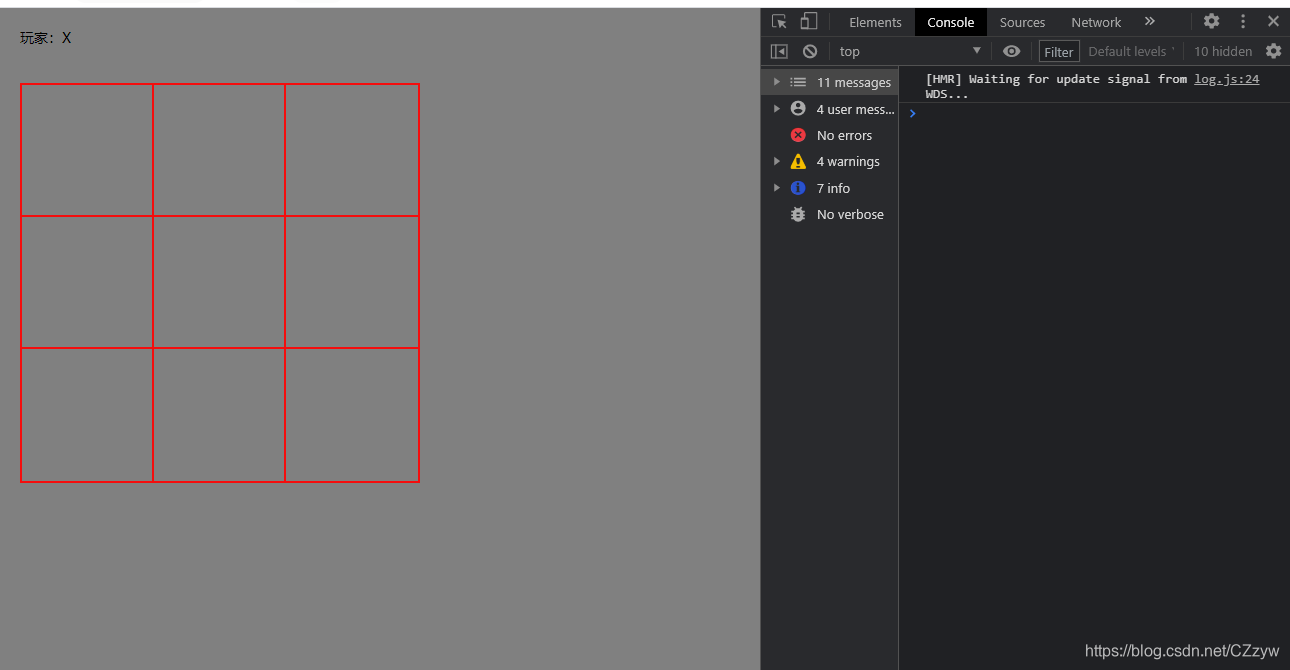The width and height of the screenshot is (1290, 670).
Task: Show more DevTools tabs chevron
Action: 1149,21
